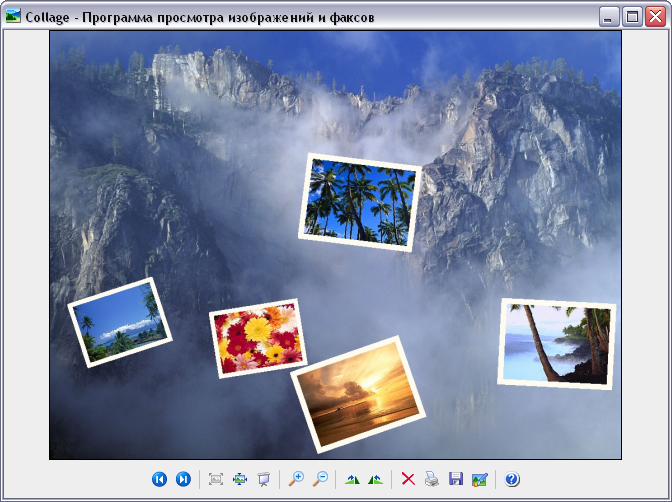
Task: Go to the next image
Action: click(183, 479)
